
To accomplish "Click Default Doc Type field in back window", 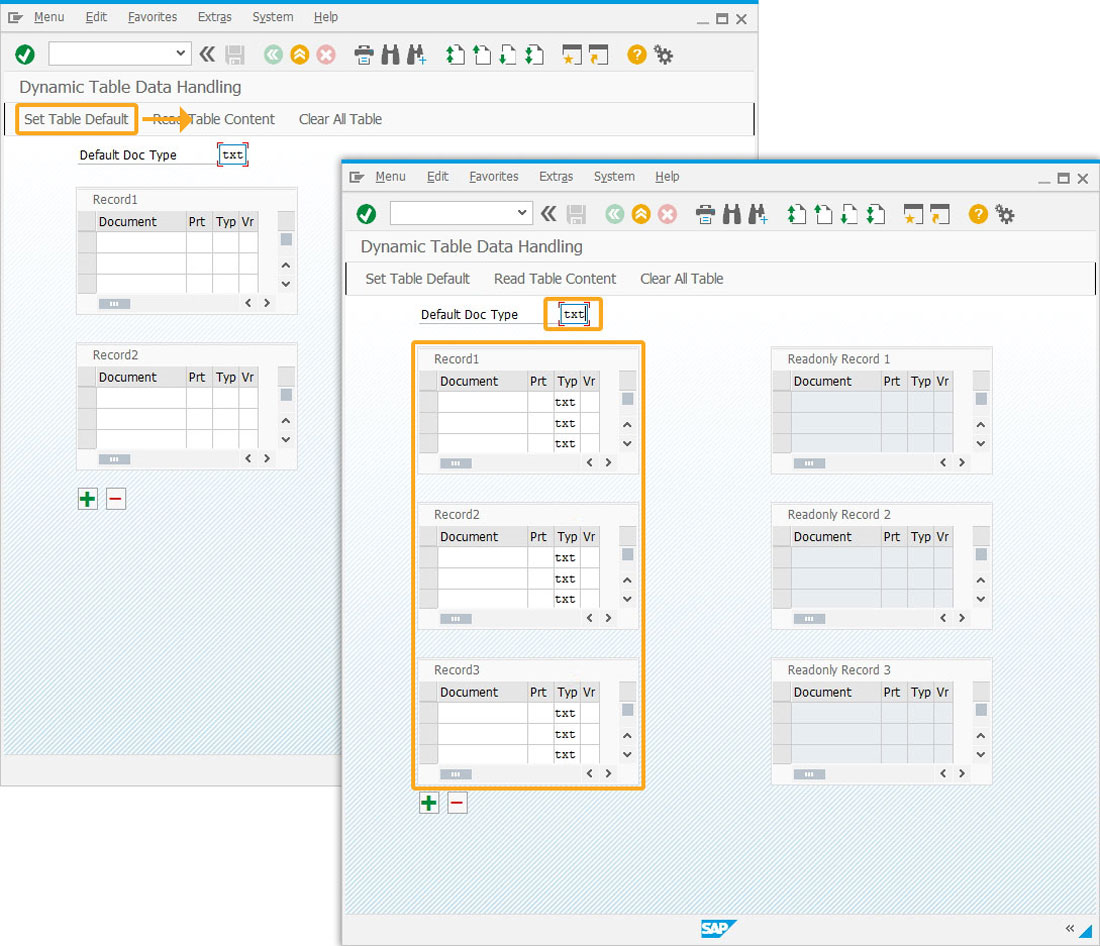I will click(x=232, y=154).
